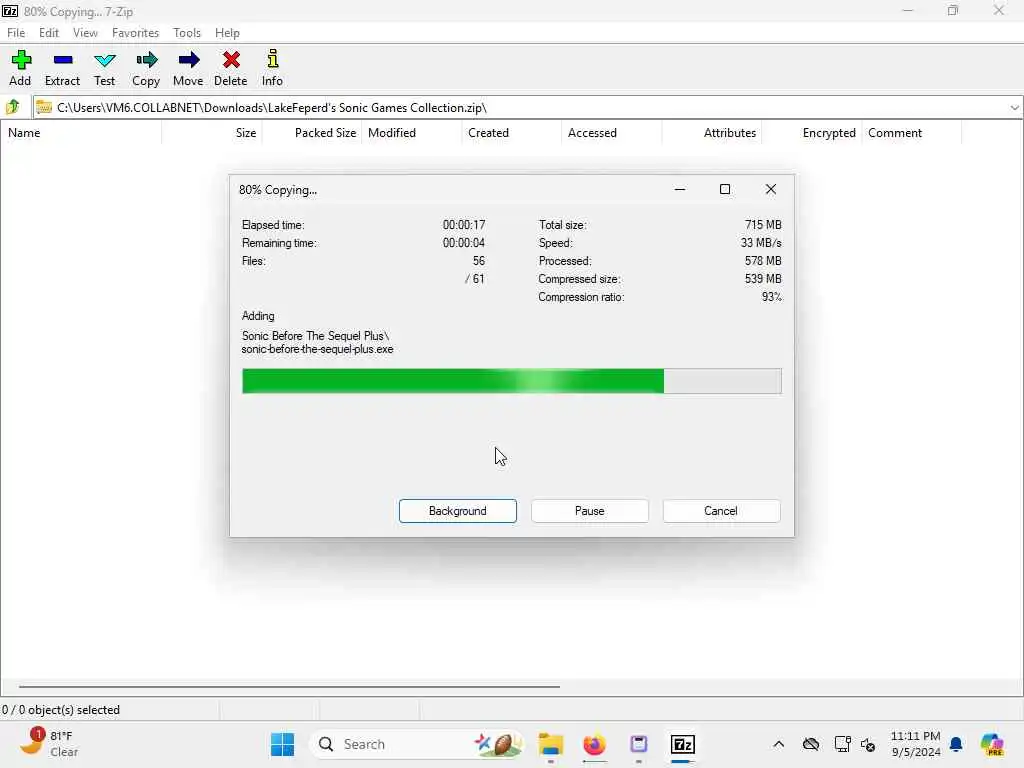Maximize the 80% Copying dialog
Viewport: 1024px width, 768px height.
pyautogui.click(x=725, y=189)
